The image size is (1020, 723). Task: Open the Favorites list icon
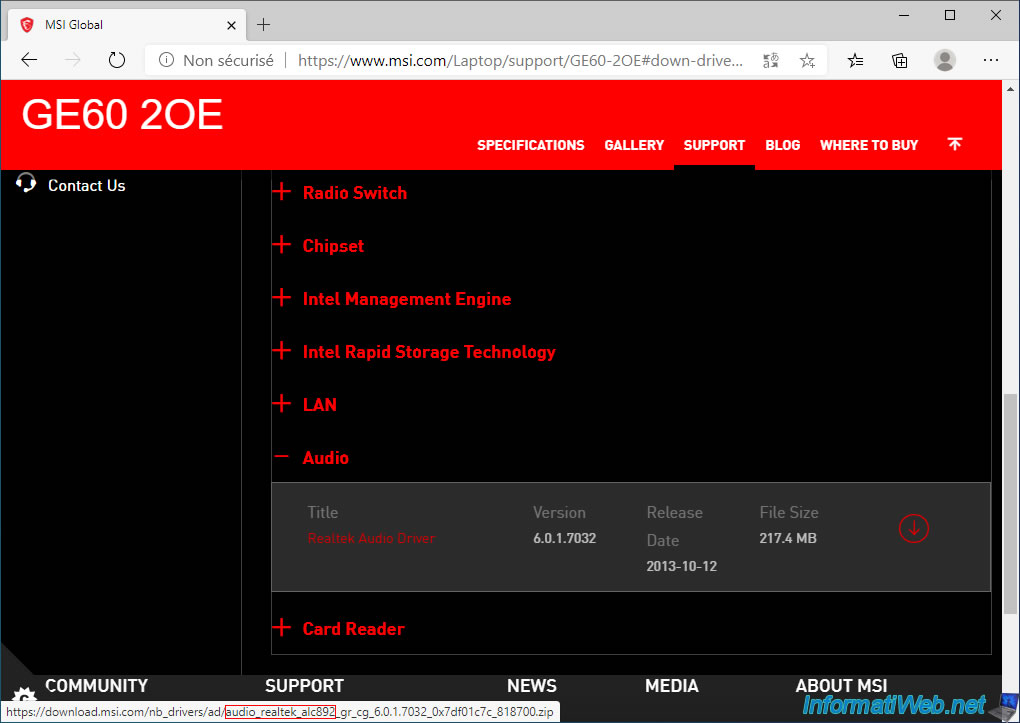(x=855, y=61)
